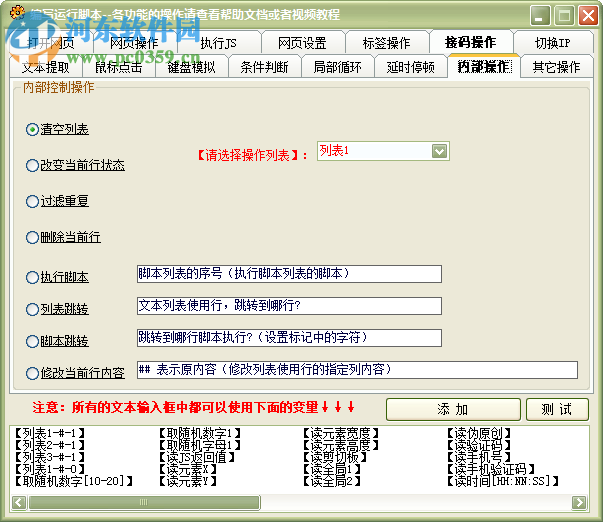Focus the 脚本列表的序号 input field
This screenshot has width=603, height=522.
click(x=289, y=274)
